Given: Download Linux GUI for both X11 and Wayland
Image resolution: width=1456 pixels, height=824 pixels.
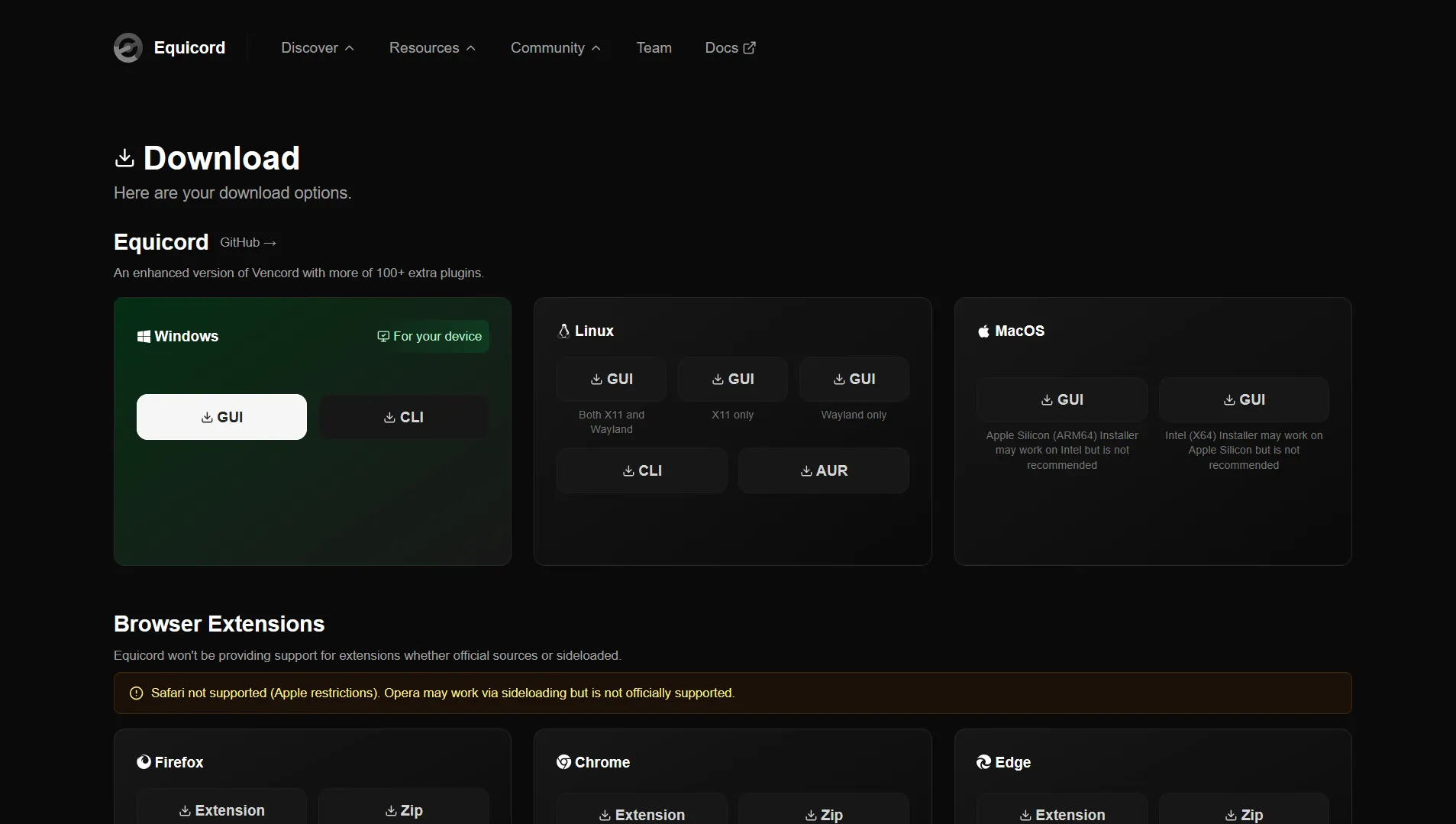Looking at the screenshot, I should tap(612, 379).
